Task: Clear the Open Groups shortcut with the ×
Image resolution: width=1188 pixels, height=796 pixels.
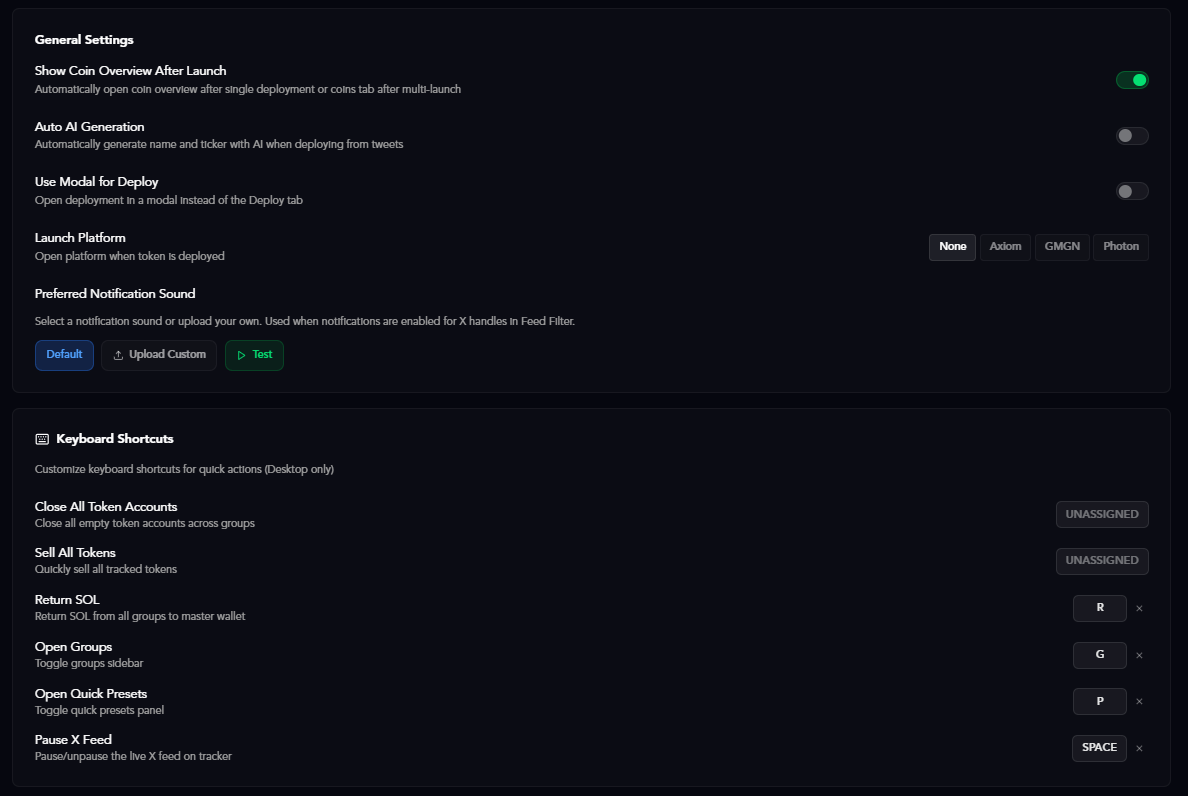Action: [1139, 655]
